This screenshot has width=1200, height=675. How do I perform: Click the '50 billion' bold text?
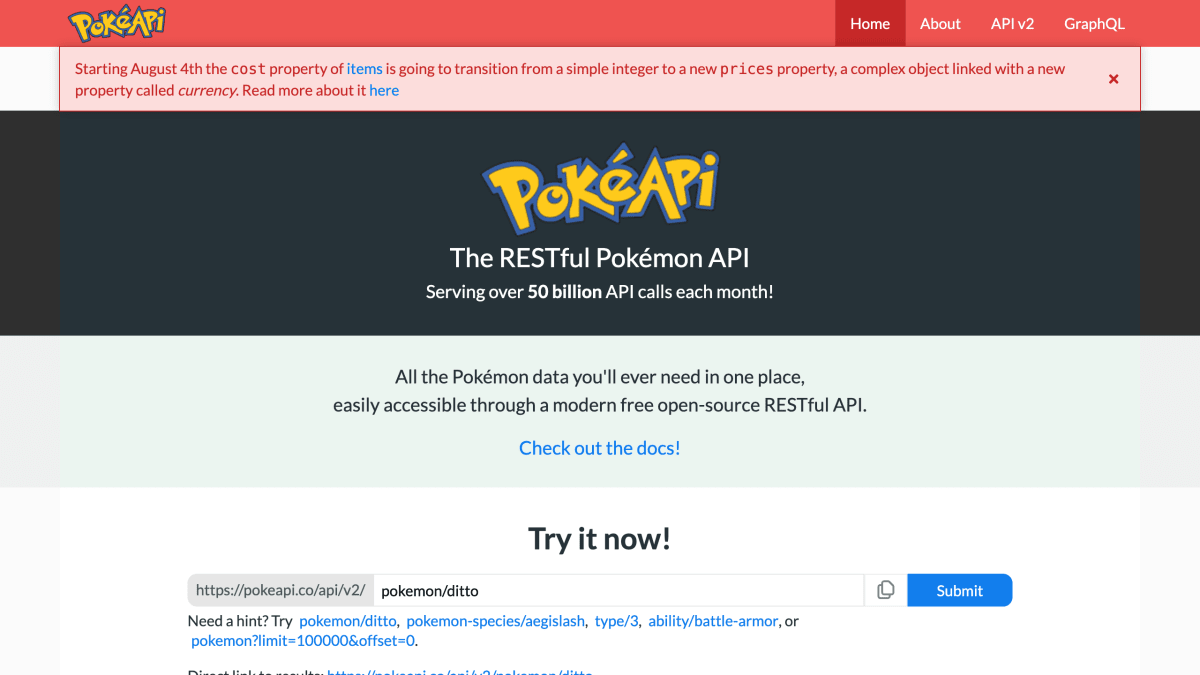pyautogui.click(x=565, y=292)
